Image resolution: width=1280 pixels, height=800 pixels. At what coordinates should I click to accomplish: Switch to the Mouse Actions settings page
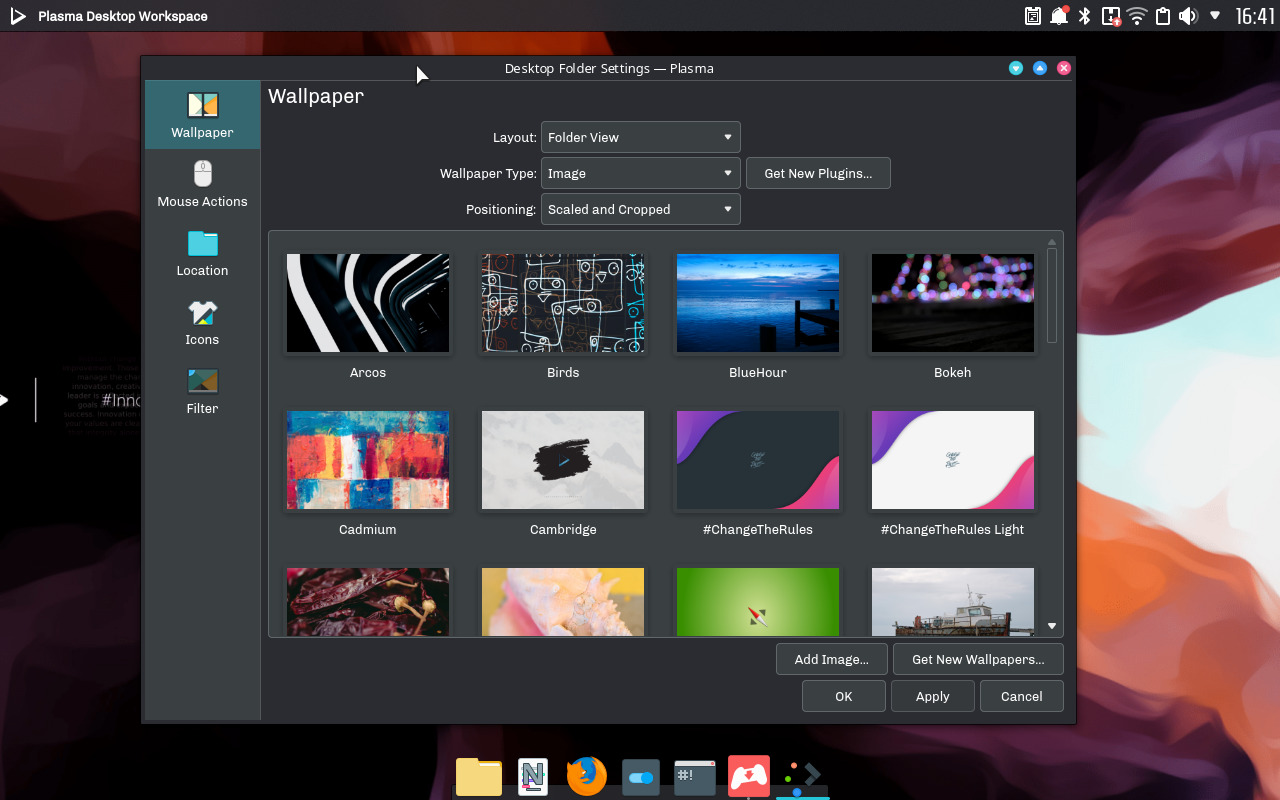pos(202,186)
